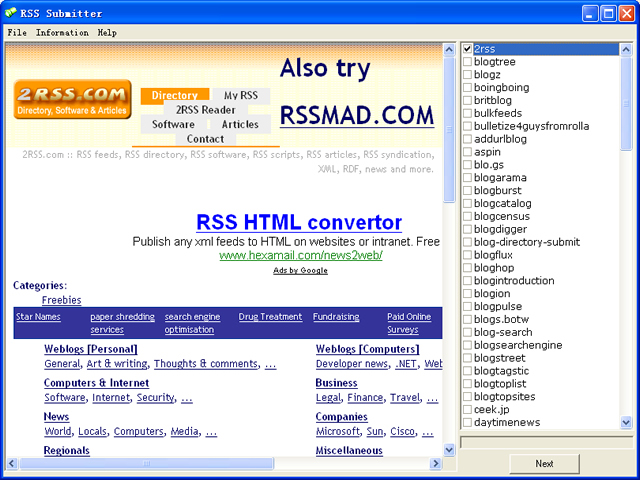Open the Finance subcategory link
The image size is (640, 480).
pos(365,398)
